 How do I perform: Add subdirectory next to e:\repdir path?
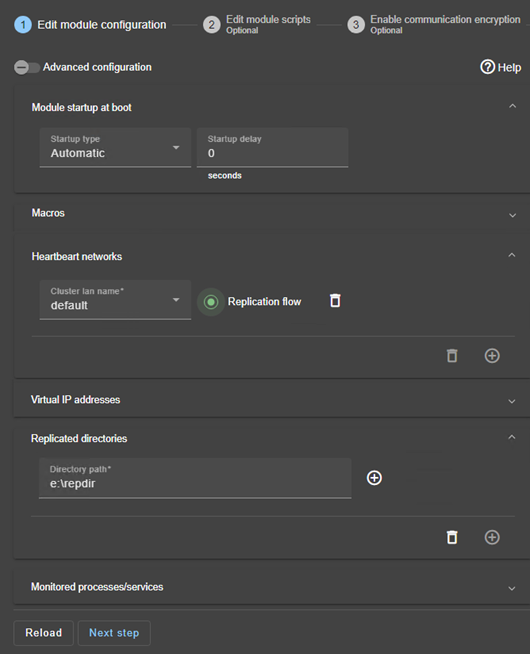[x=374, y=478]
